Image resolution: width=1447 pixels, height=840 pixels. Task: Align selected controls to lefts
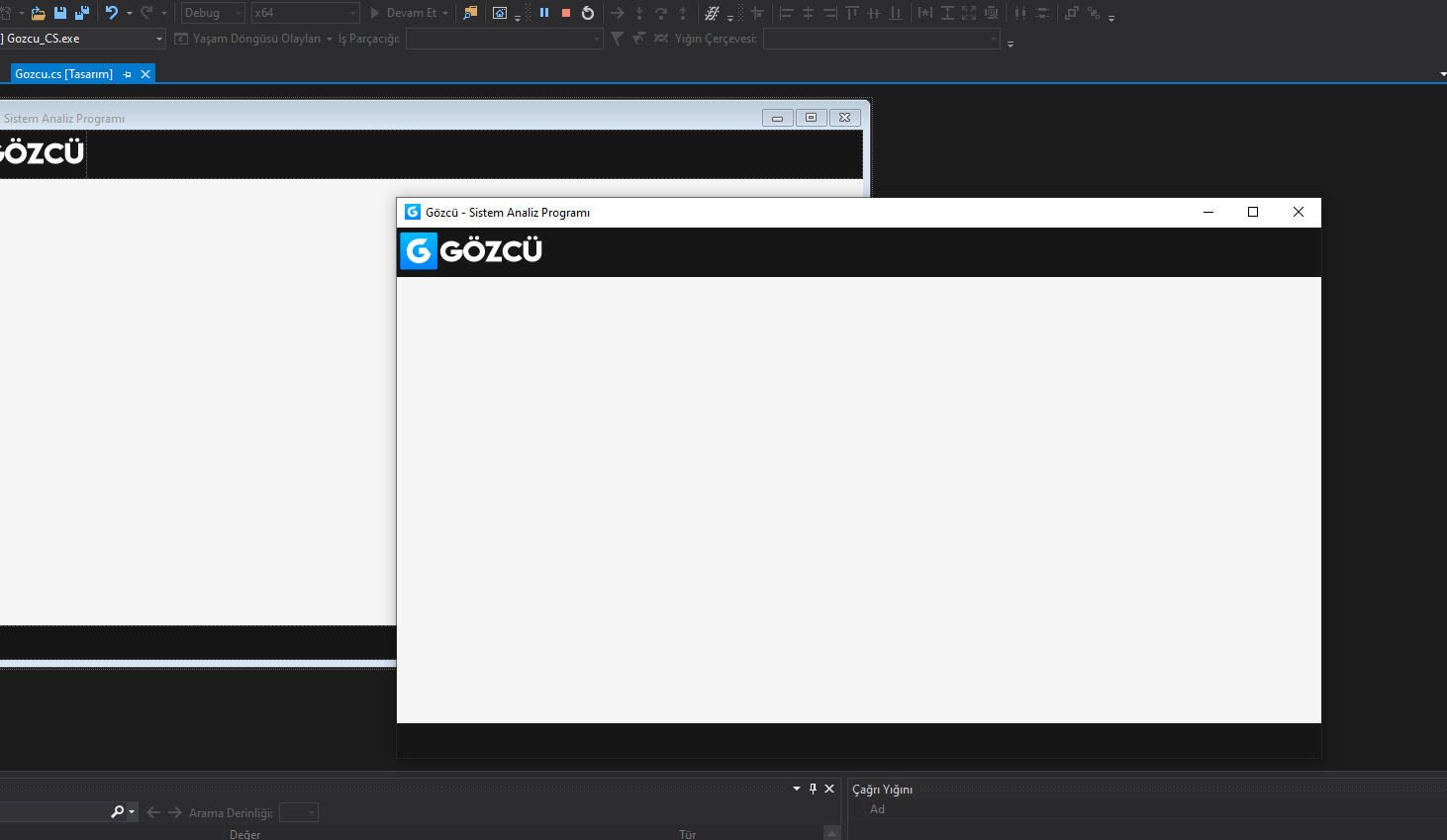coord(787,13)
